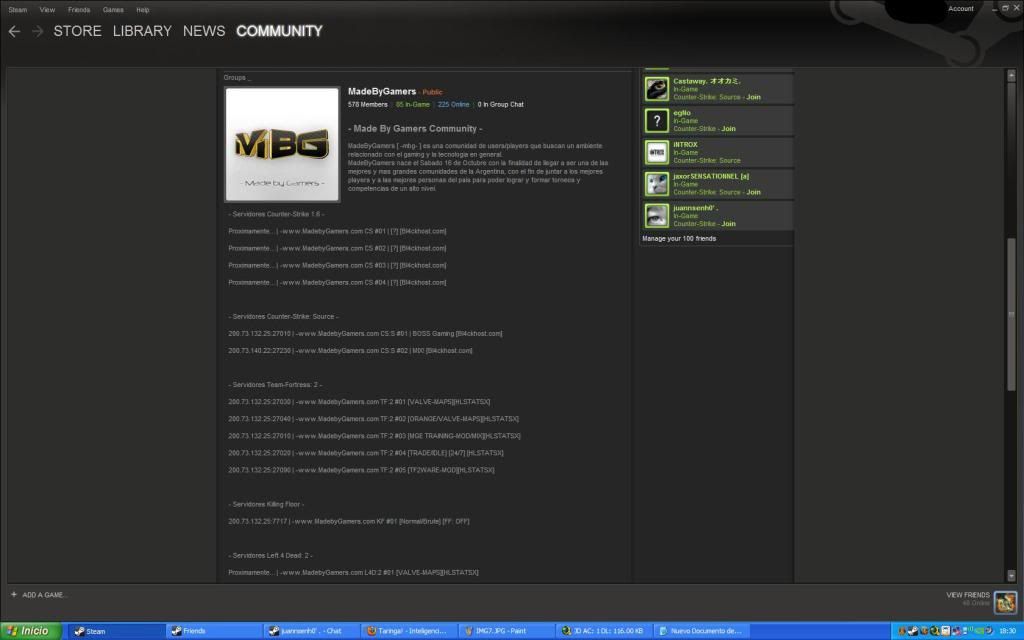Open juannsenh0's eye avatar
Screen dimensions: 1024x640
656,216
